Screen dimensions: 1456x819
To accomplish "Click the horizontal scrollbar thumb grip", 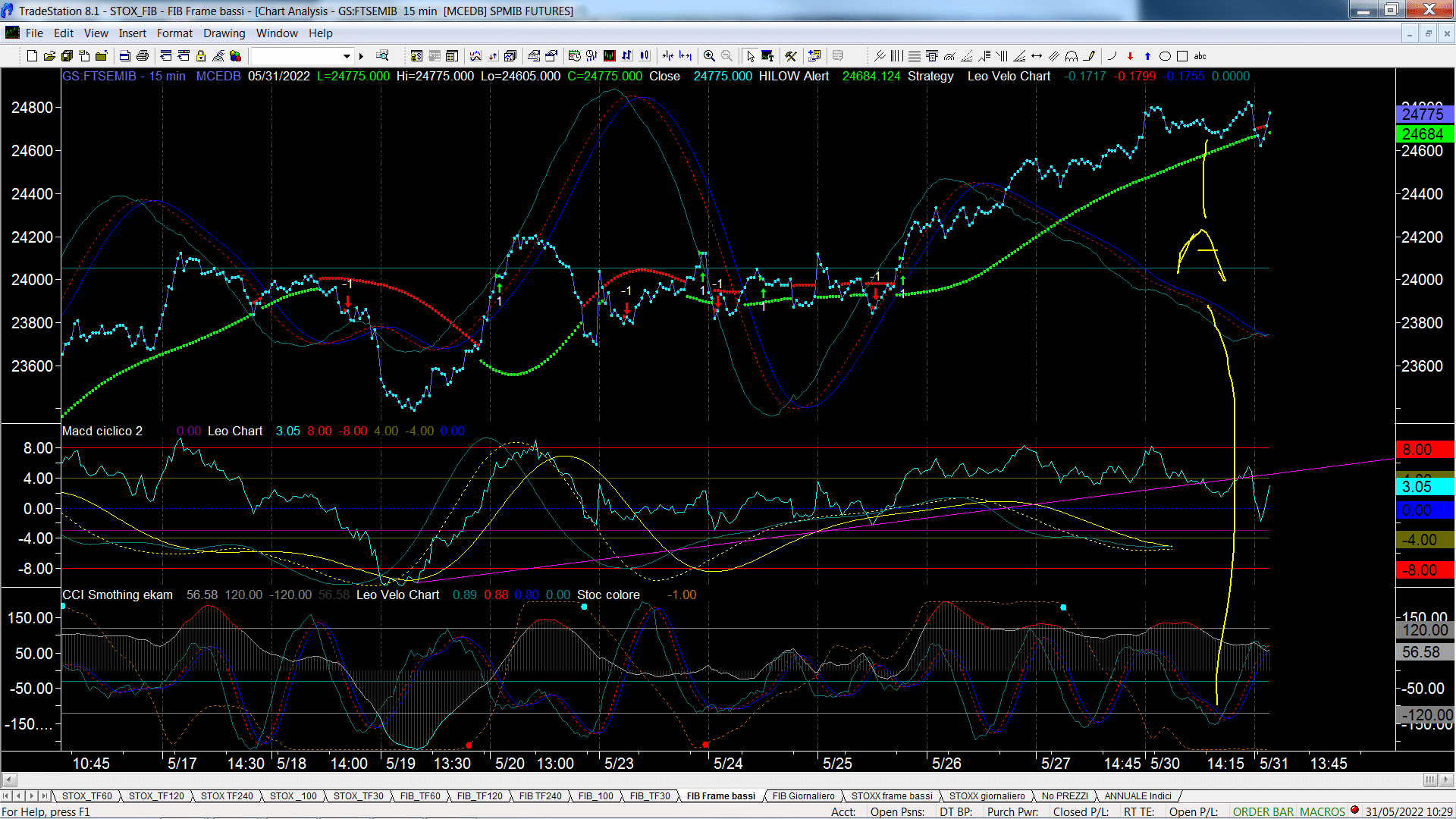I will click(x=1429, y=780).
